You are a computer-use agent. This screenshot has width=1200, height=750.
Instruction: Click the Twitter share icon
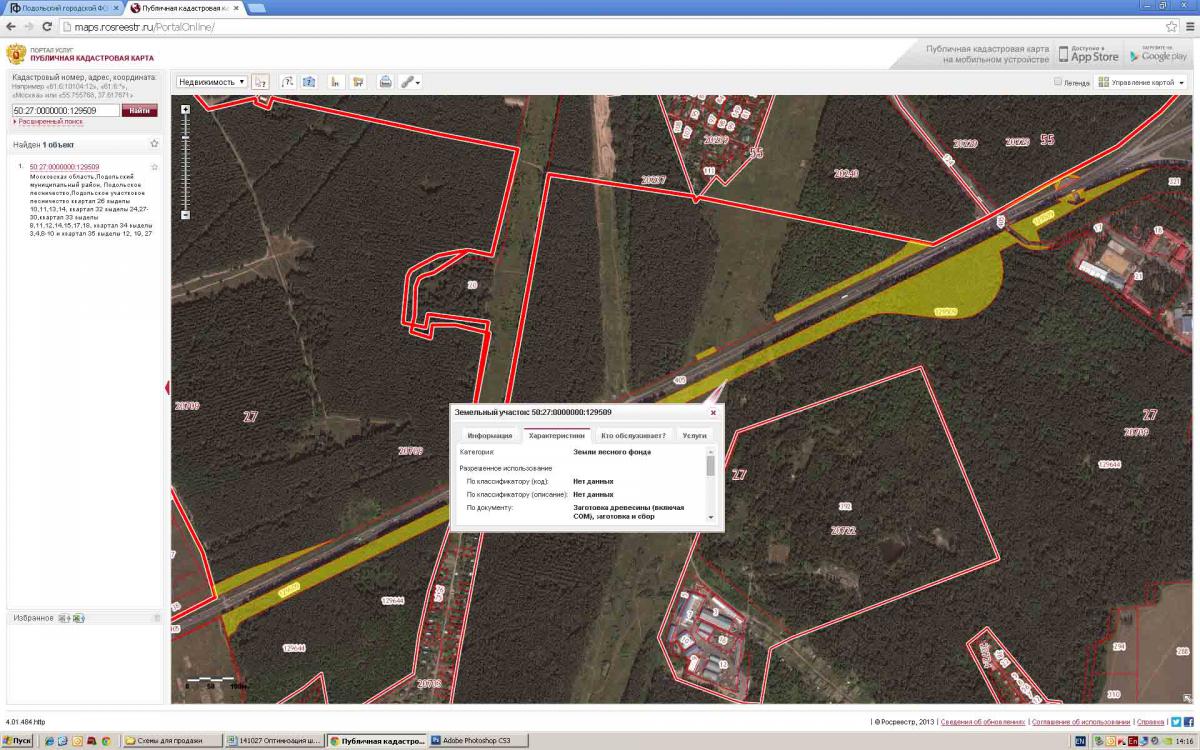1176,721
